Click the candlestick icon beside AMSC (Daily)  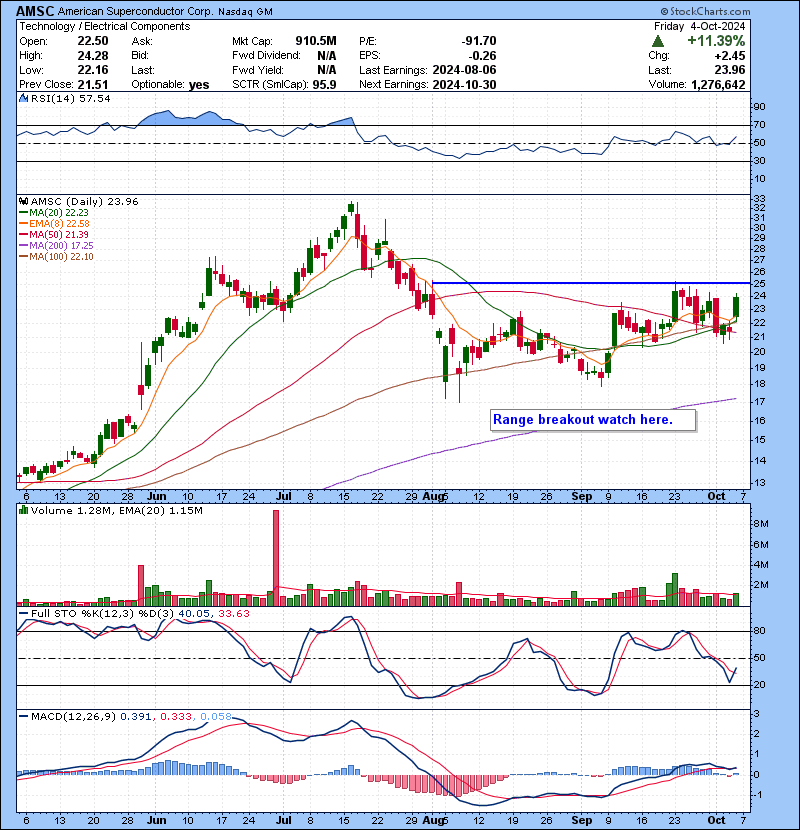(24, 201)
